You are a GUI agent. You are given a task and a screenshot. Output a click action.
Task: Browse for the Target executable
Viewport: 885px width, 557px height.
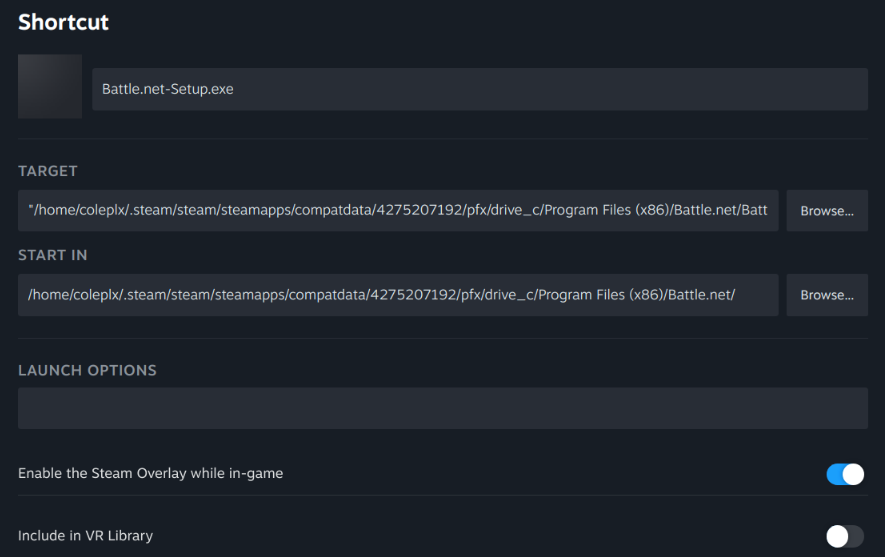coord(826,211)
